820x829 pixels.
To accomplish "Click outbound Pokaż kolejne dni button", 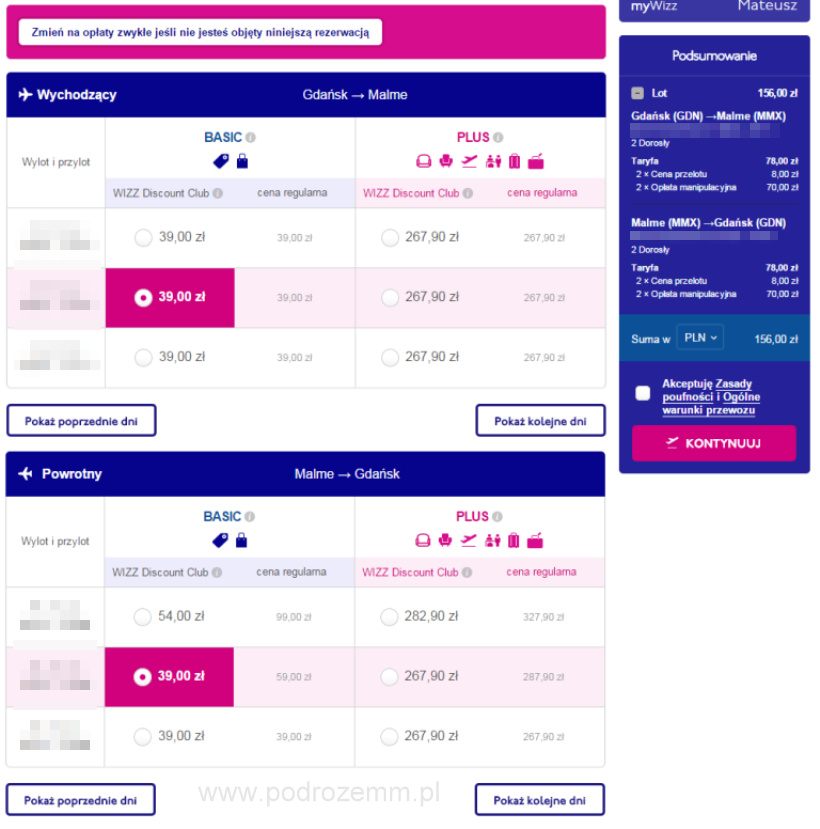I will (540, 421).
